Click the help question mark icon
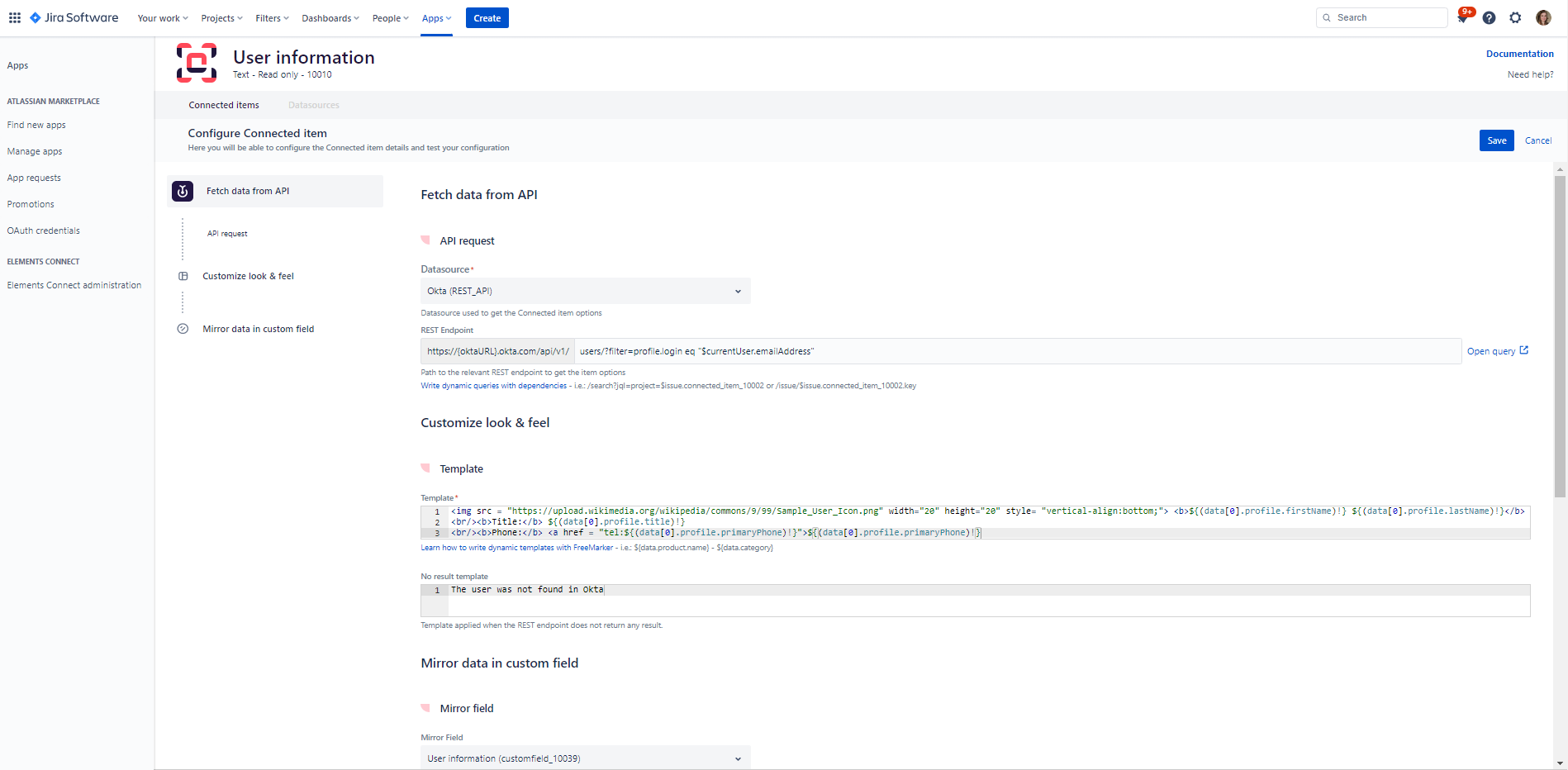1568x770 pixels. pos(1490,17)
